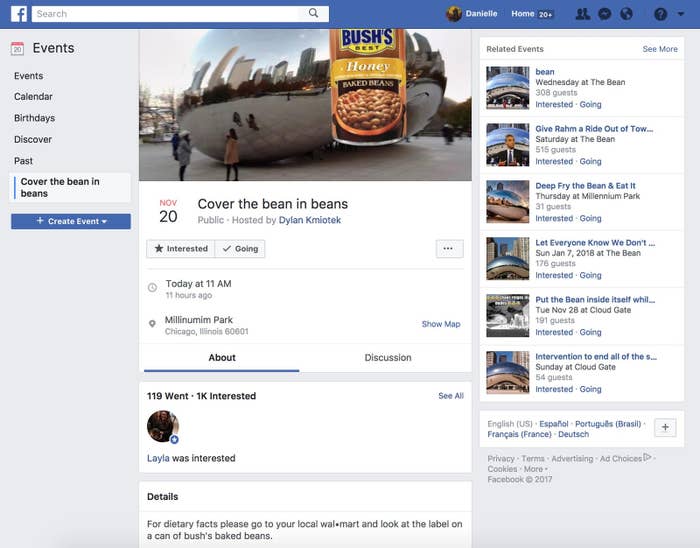Open Let Everyone Know We Don't event

click(x=595, y=243)
